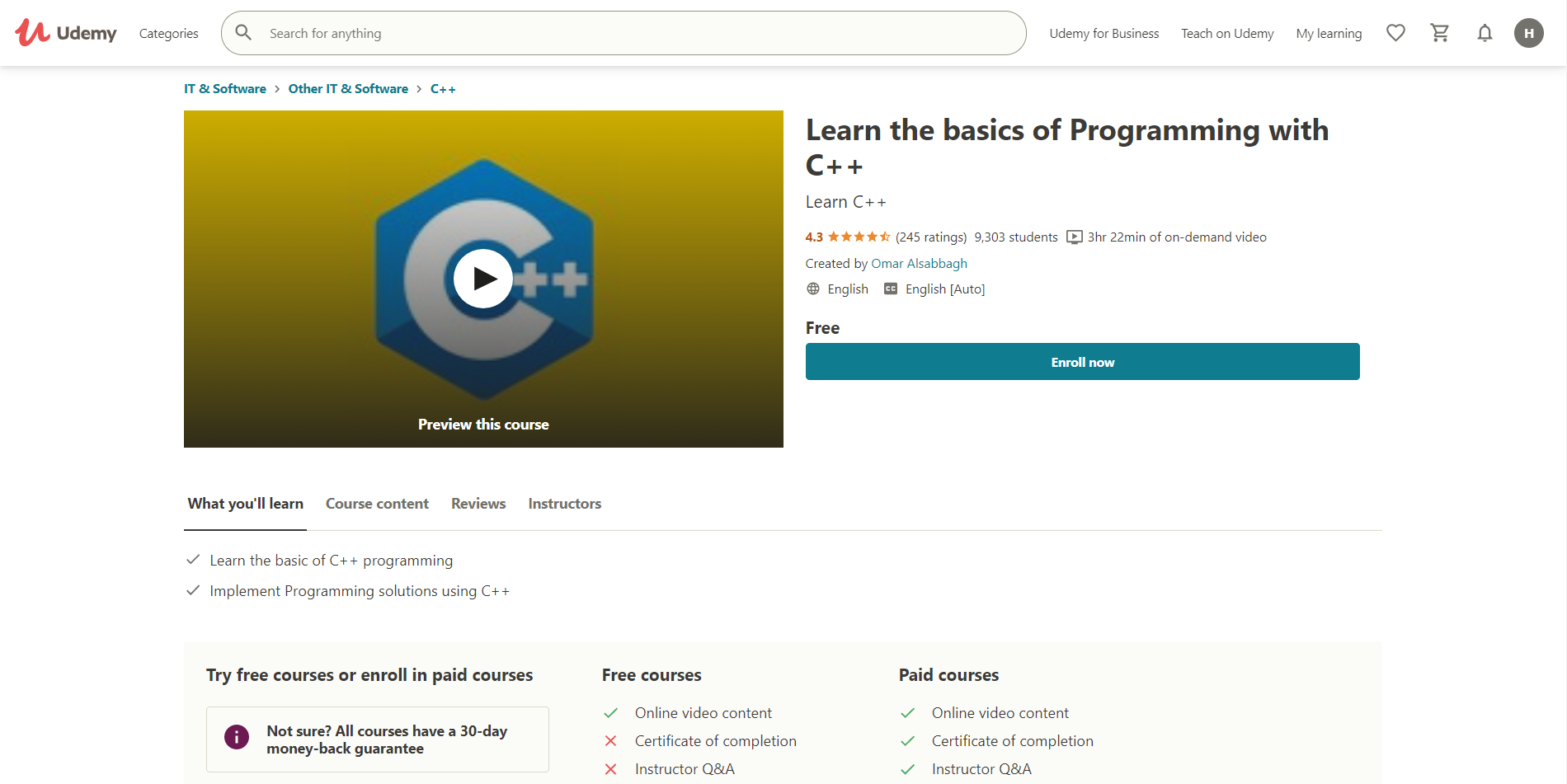Click Implement Programming solutions using C++

[x=360, y=591]
